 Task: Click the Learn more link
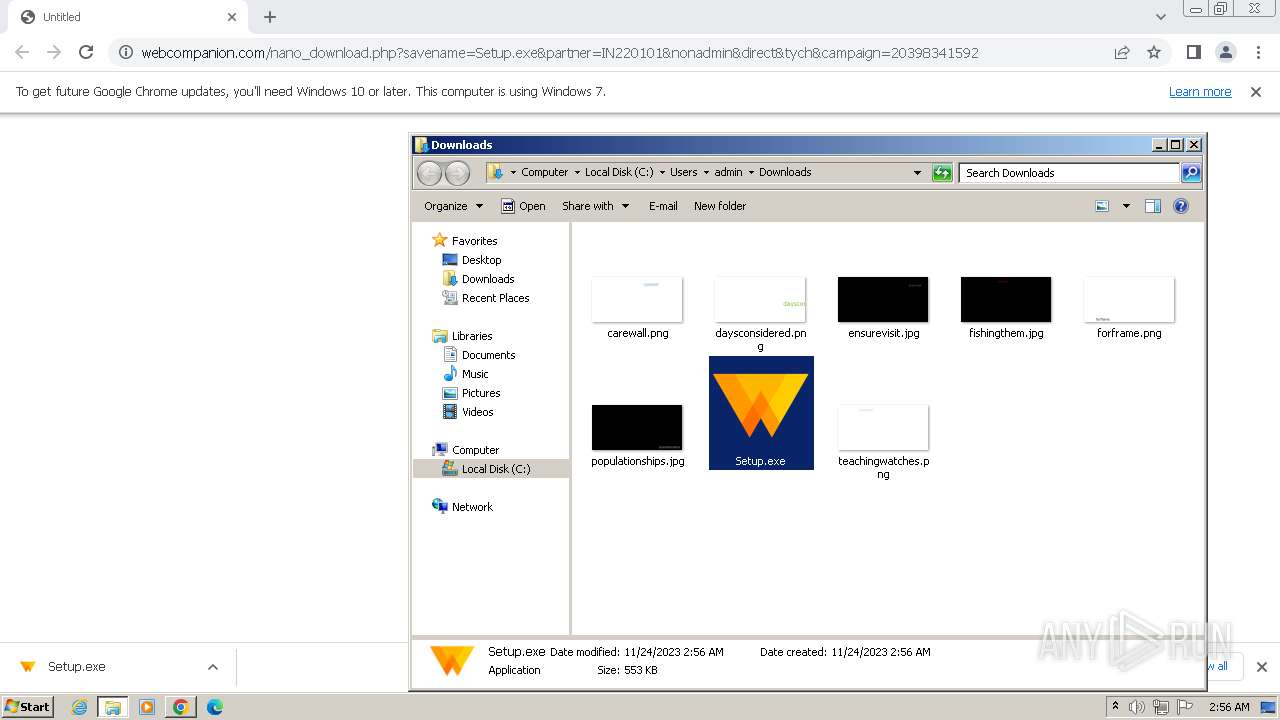point(1200,92)
